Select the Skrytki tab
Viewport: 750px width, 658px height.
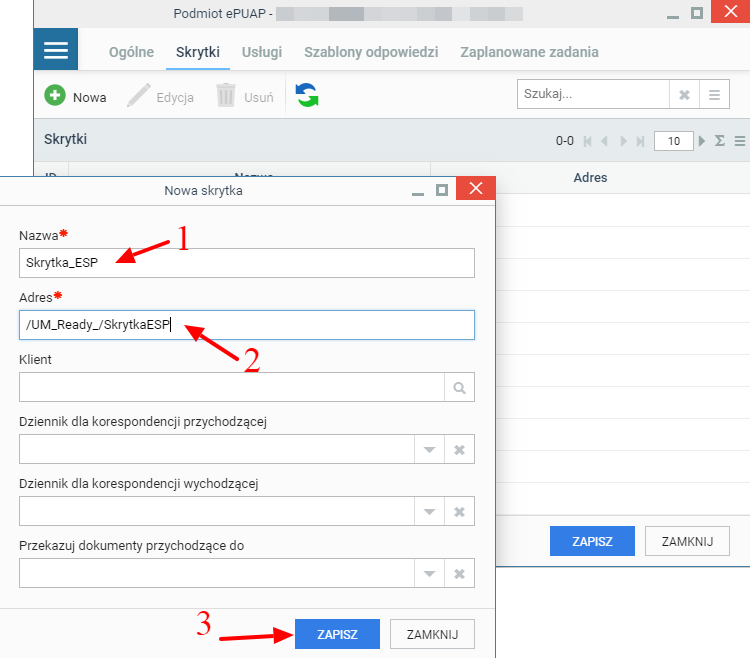click(198, 52)
